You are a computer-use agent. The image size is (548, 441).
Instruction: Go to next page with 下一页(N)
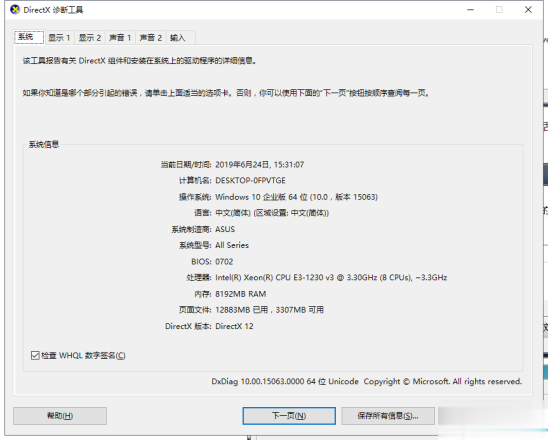point(289,416)
